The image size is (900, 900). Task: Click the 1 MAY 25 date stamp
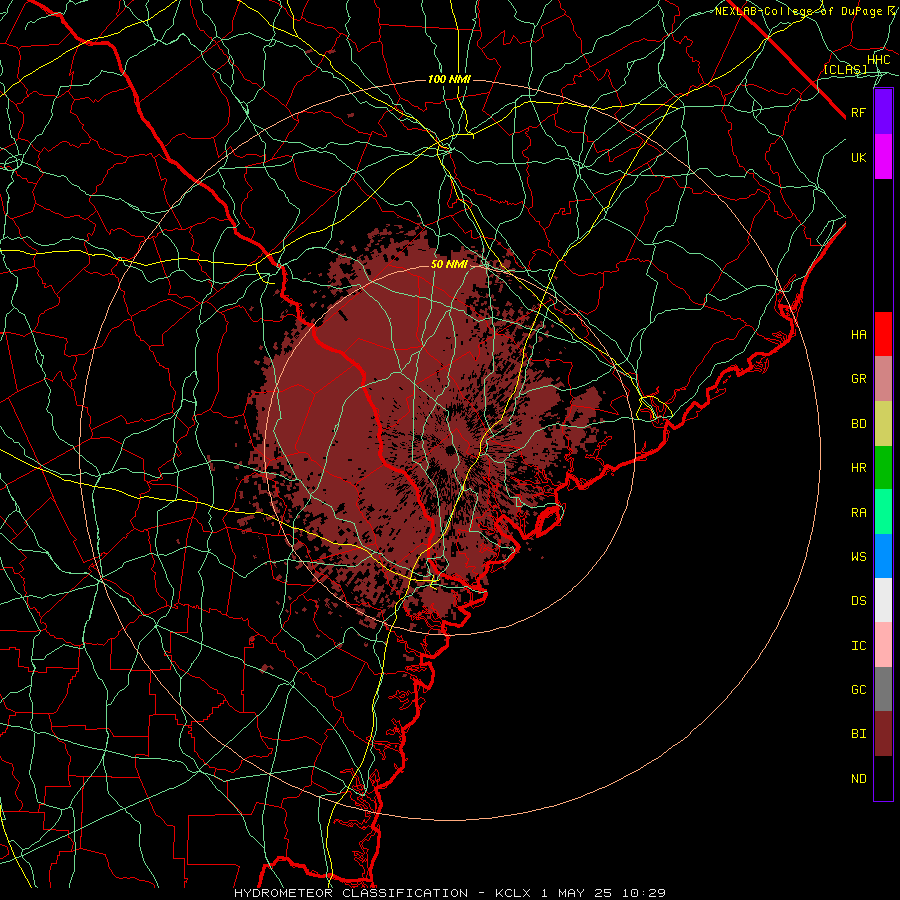577,893
